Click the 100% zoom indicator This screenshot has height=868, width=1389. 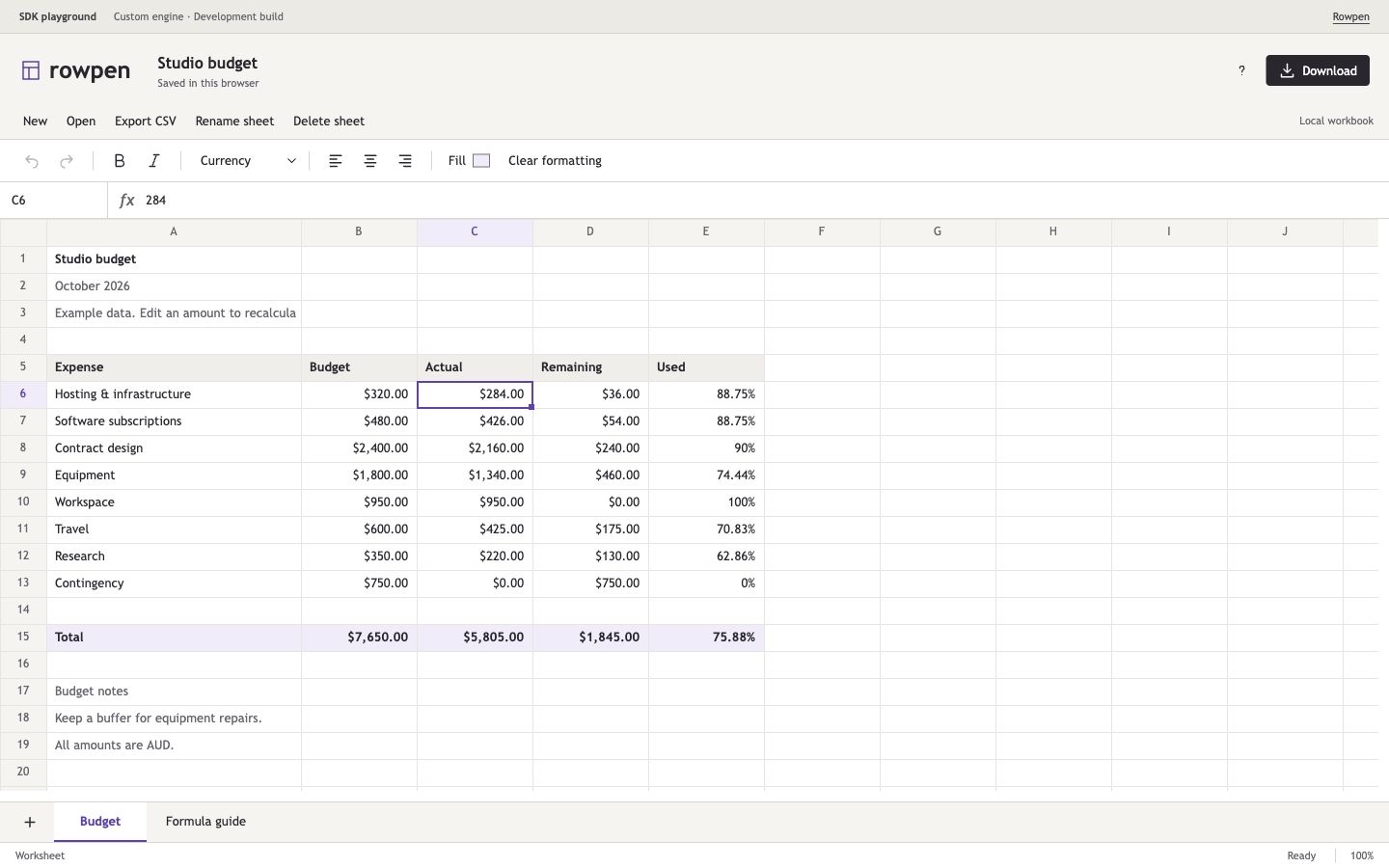pos(1362,855)
